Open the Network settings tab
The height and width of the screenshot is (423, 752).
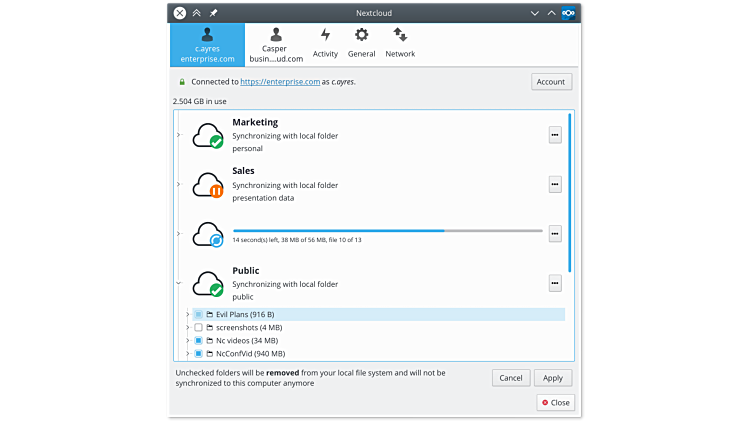coord(400,43)
